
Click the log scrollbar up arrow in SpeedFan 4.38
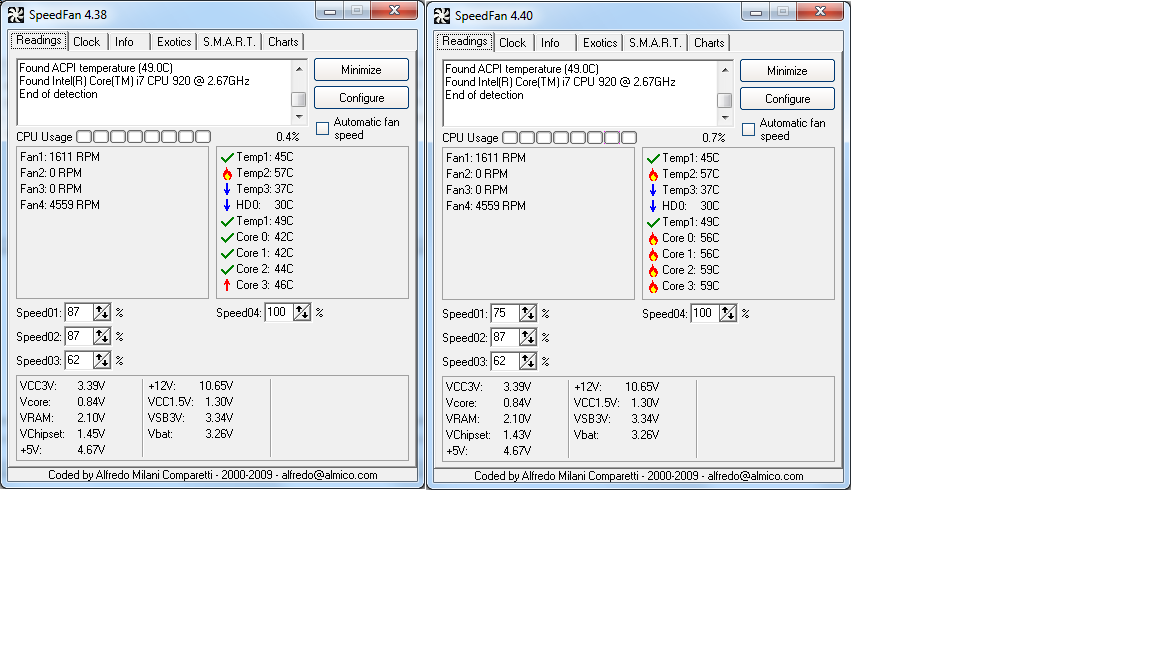tap(299, 68)
